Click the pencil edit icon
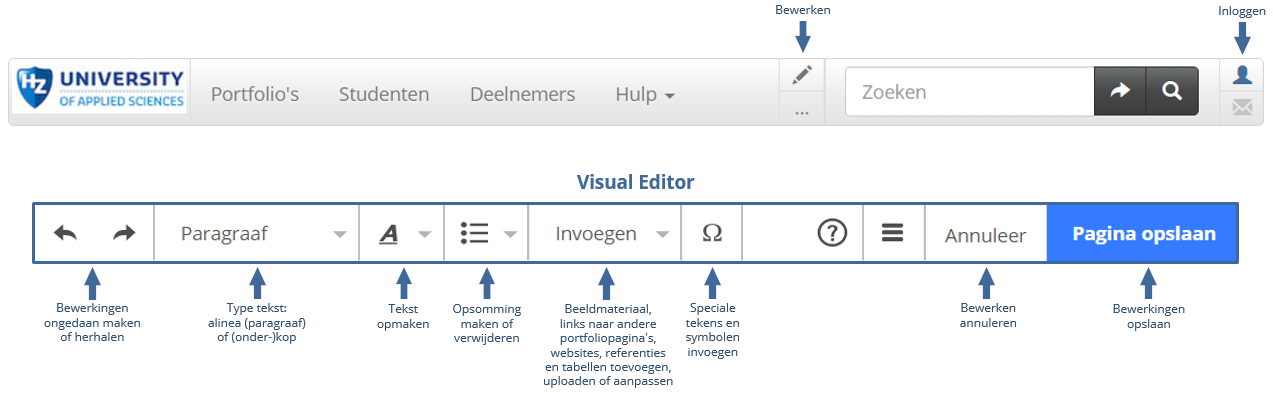This screenshot has width=1273, height=393. click(802, 75)
